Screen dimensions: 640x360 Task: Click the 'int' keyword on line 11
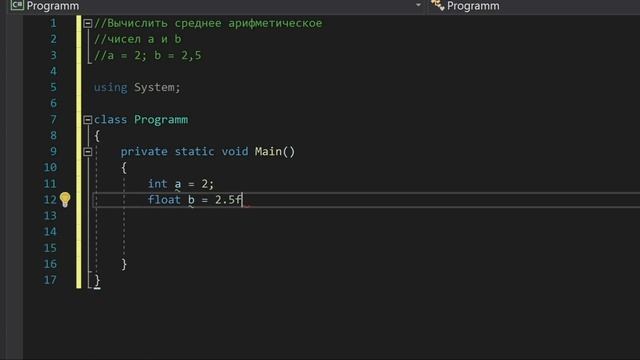pos(157,184)
